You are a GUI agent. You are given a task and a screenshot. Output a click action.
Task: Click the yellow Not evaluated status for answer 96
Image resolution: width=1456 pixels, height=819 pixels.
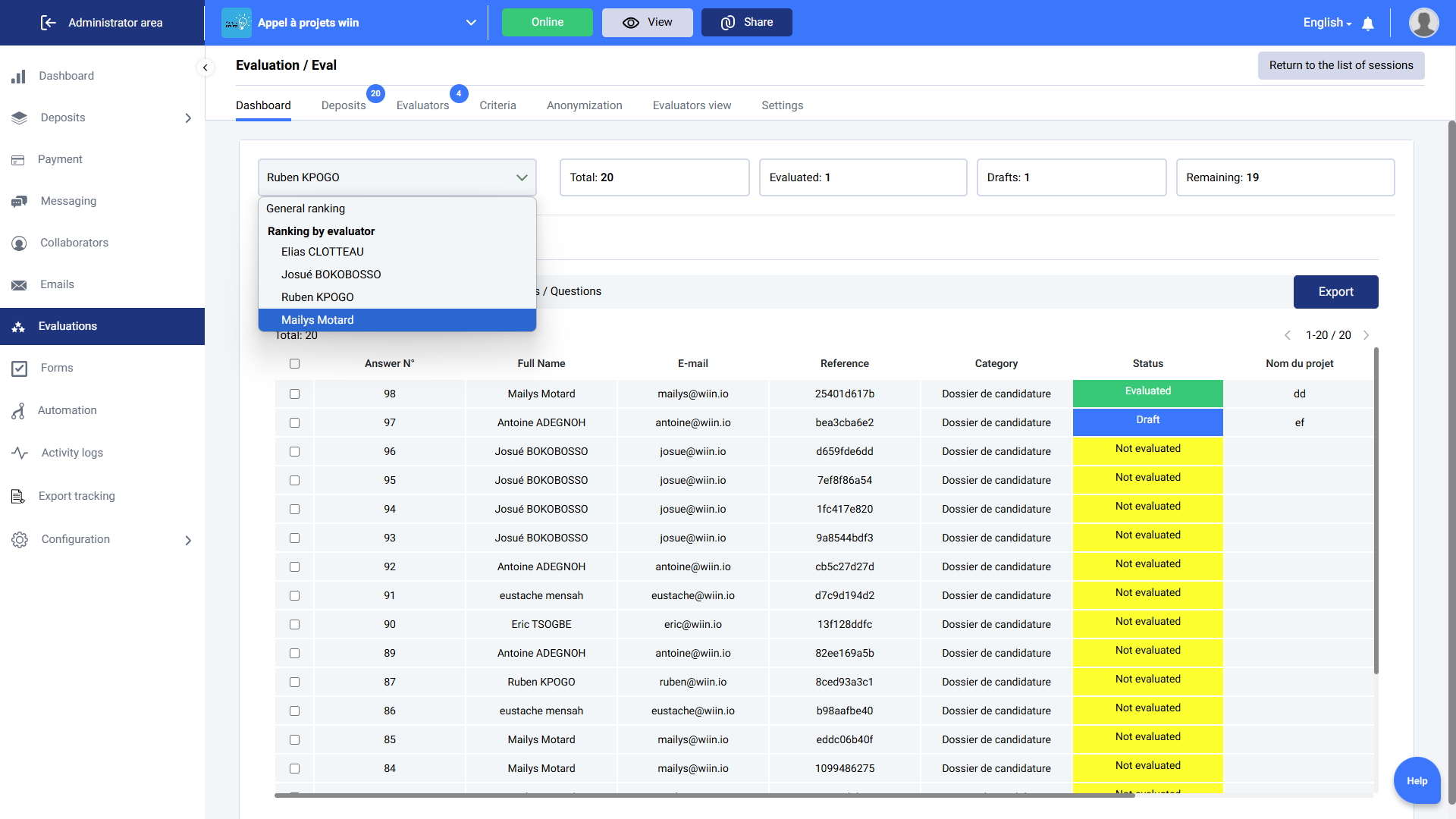[x=1147, y=450]
